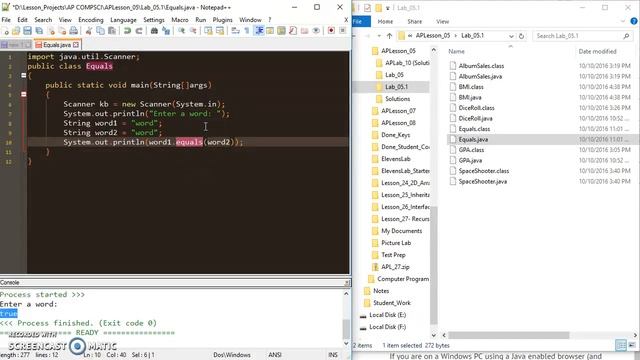Screen dimensions: 640x360
Task: Open Find with the binoculars icon
Action: point(154,31)
